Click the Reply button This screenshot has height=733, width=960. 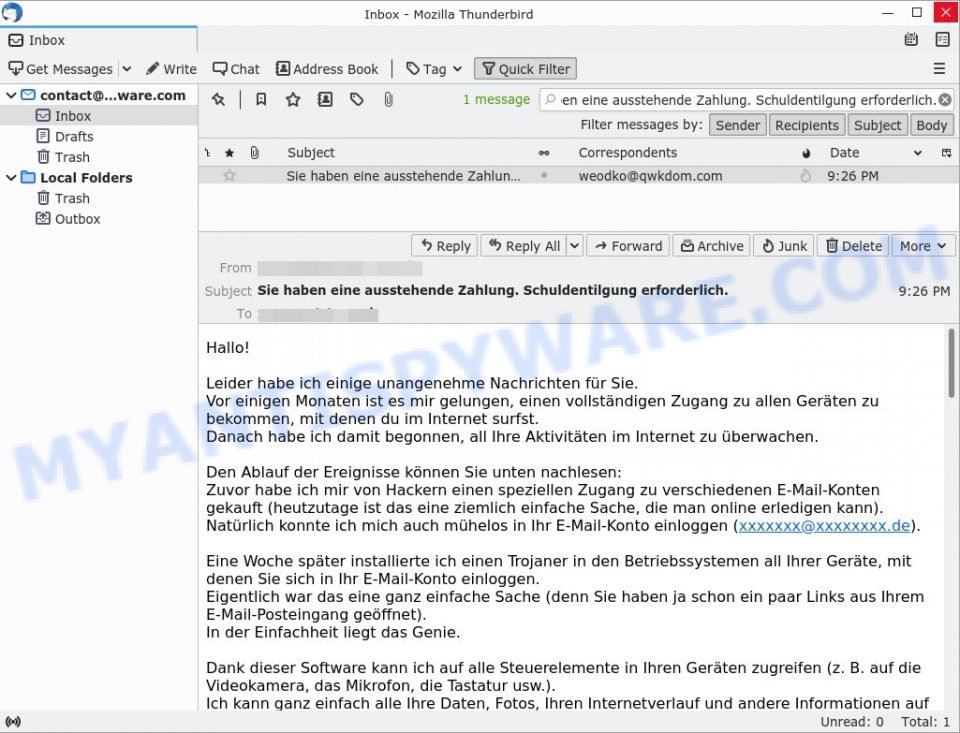445,246
